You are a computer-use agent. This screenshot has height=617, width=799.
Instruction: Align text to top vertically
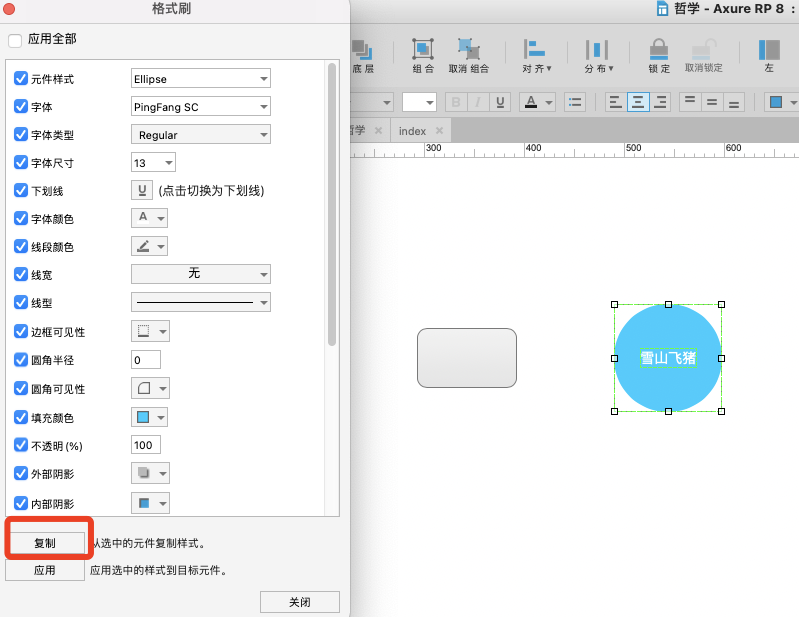click(690, 102)
